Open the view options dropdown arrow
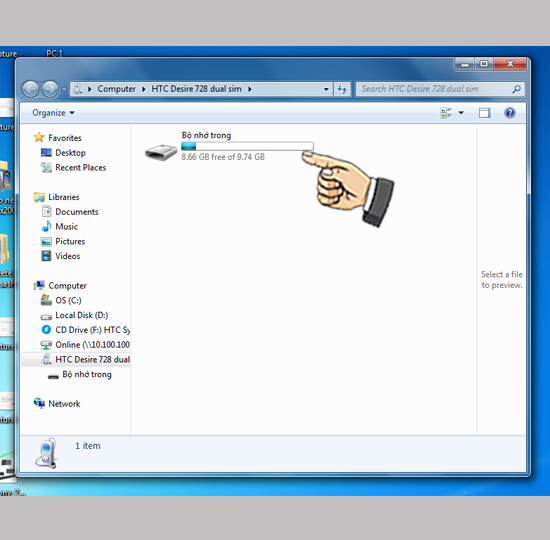This screenshot has width=550, height=540. 461,113
